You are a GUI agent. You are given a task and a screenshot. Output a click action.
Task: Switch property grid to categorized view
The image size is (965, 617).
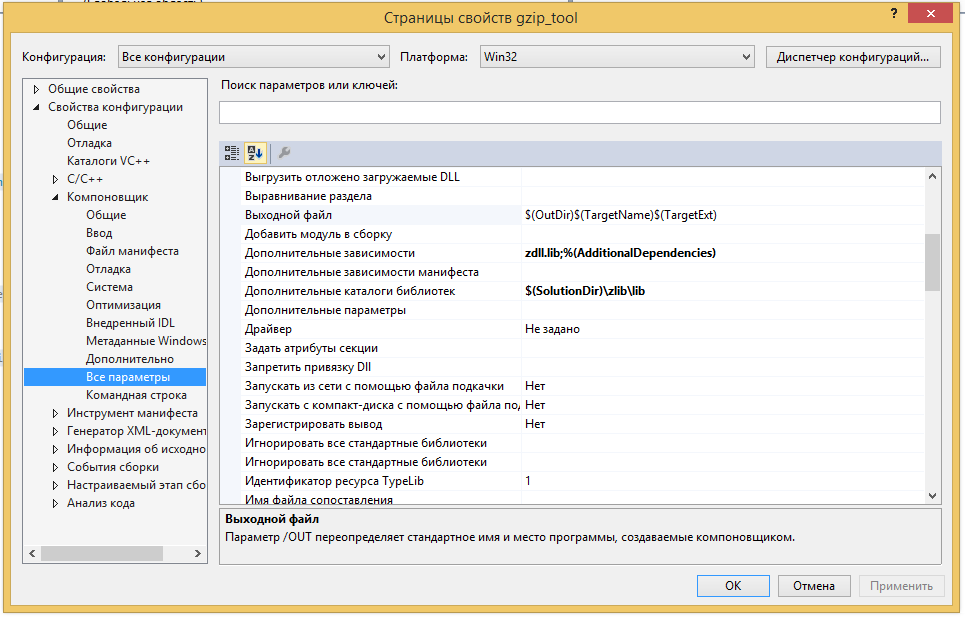pos(231,153)
